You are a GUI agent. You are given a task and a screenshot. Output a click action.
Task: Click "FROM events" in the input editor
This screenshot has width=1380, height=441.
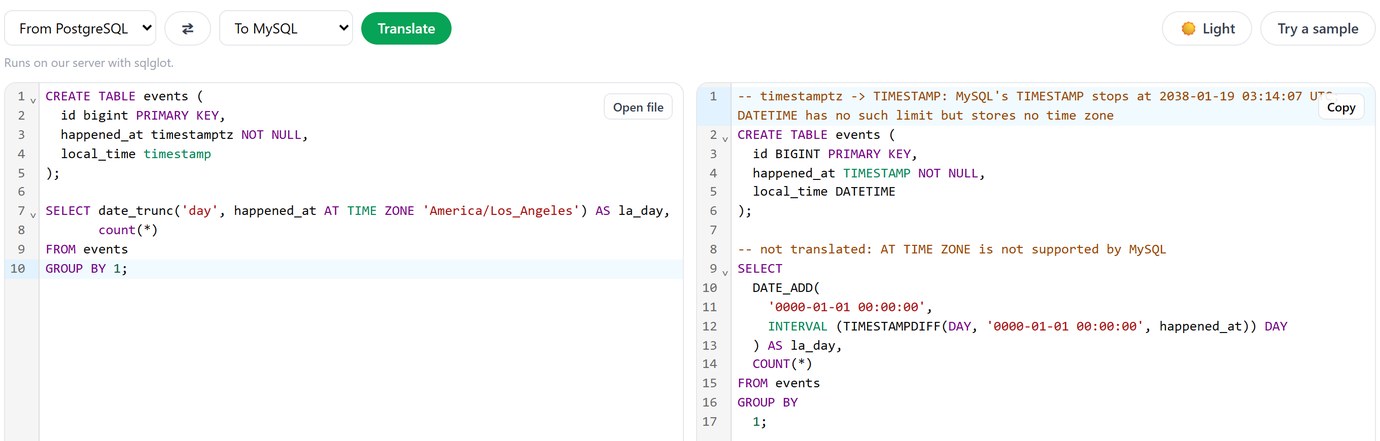86,249
